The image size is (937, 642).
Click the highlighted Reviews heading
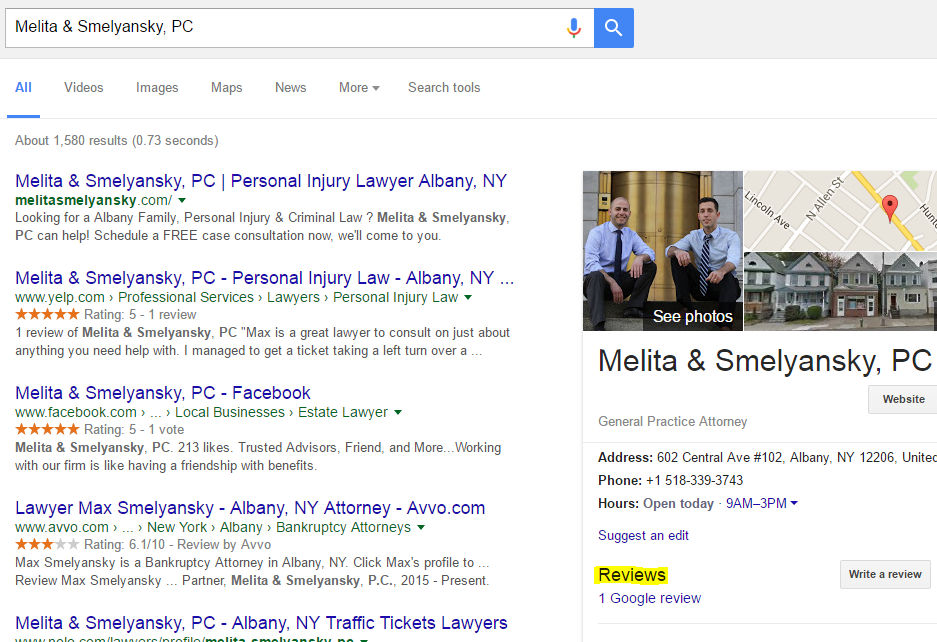[632, 575]
